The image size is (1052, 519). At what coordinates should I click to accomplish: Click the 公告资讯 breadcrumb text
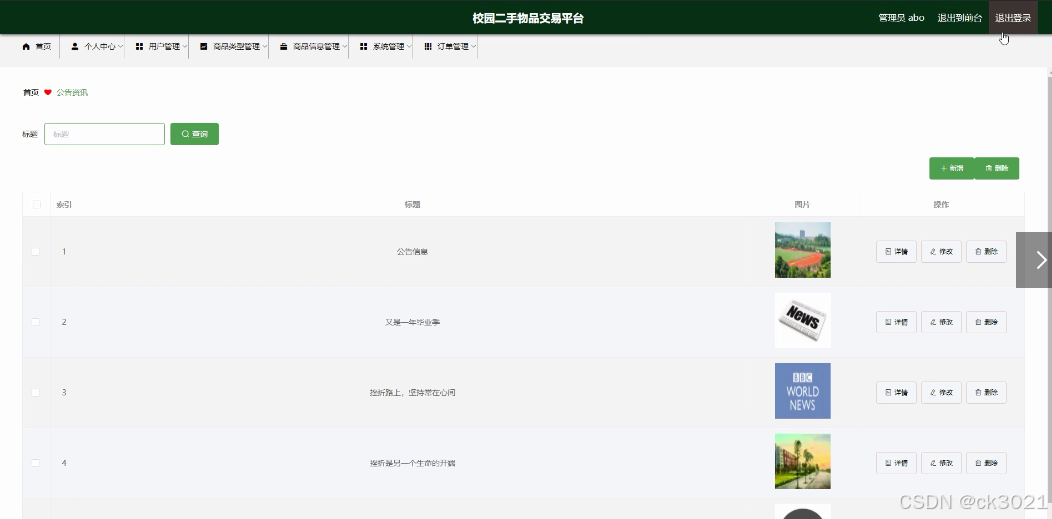[72, 93]
